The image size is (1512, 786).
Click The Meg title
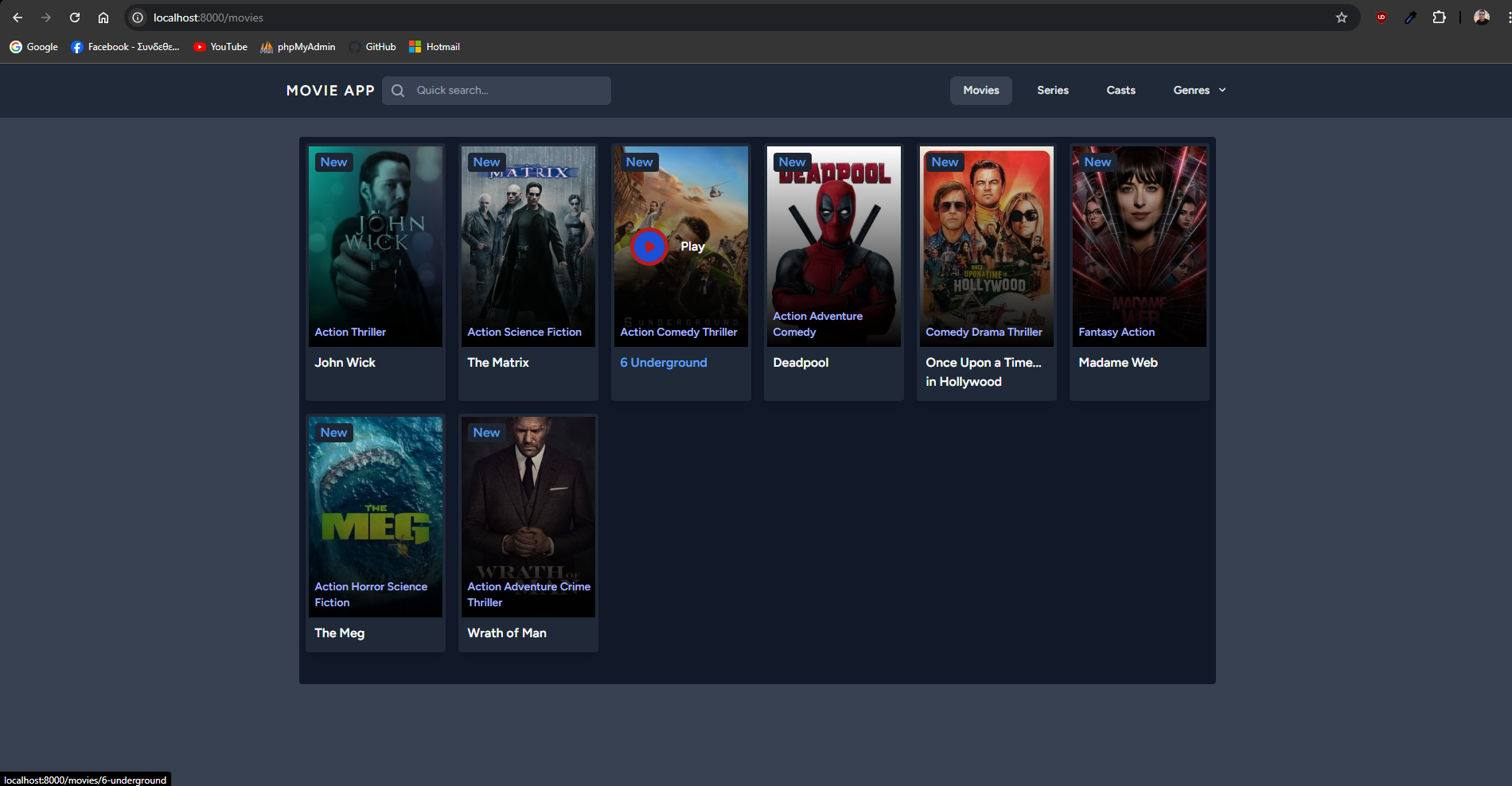(340, 633)
